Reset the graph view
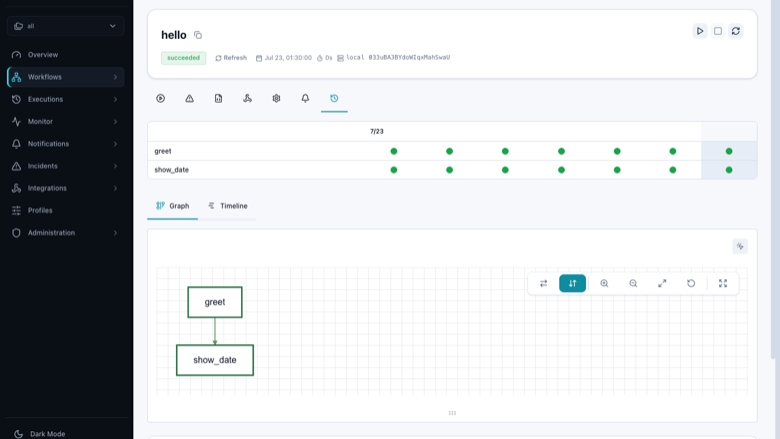This screenshot has height=439, width=780. pyautogui.click(x=691, y=283)
